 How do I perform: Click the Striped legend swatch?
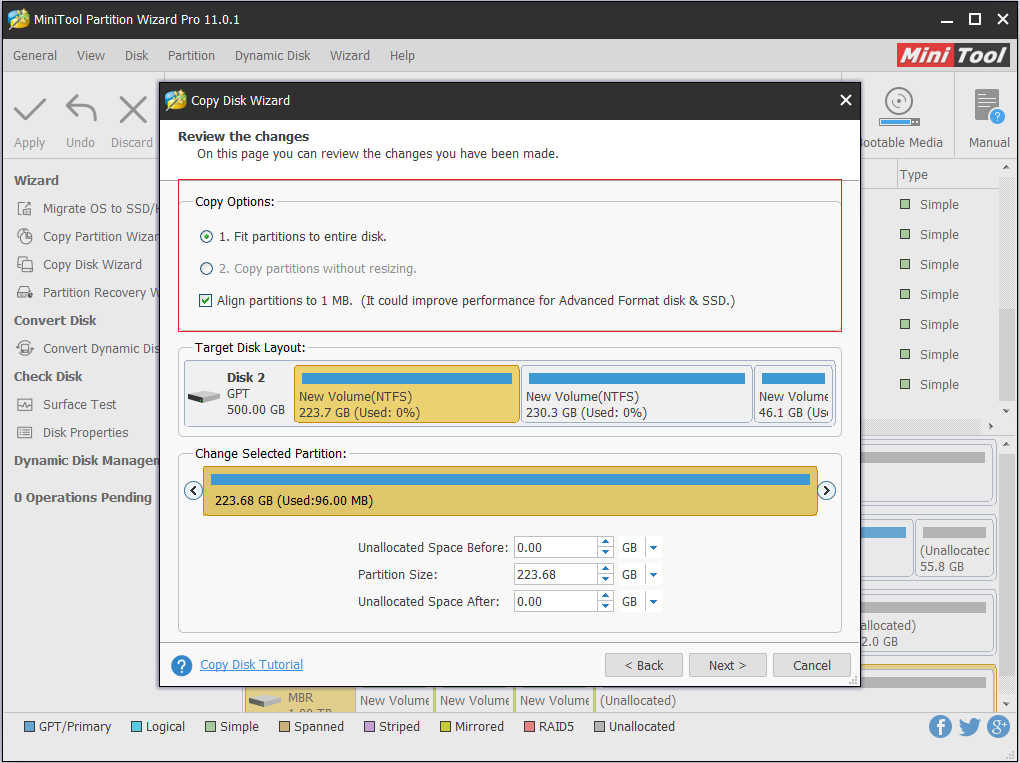coord(369,727)
